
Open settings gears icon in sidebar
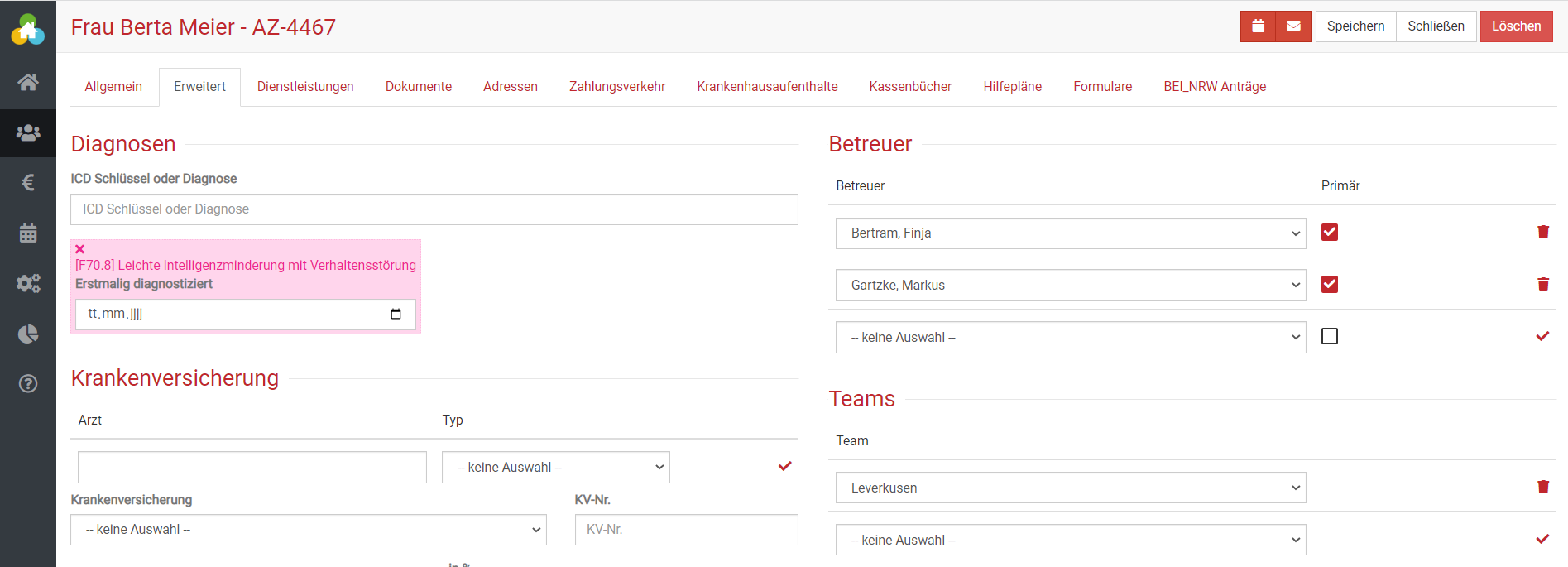pos(28,283)
